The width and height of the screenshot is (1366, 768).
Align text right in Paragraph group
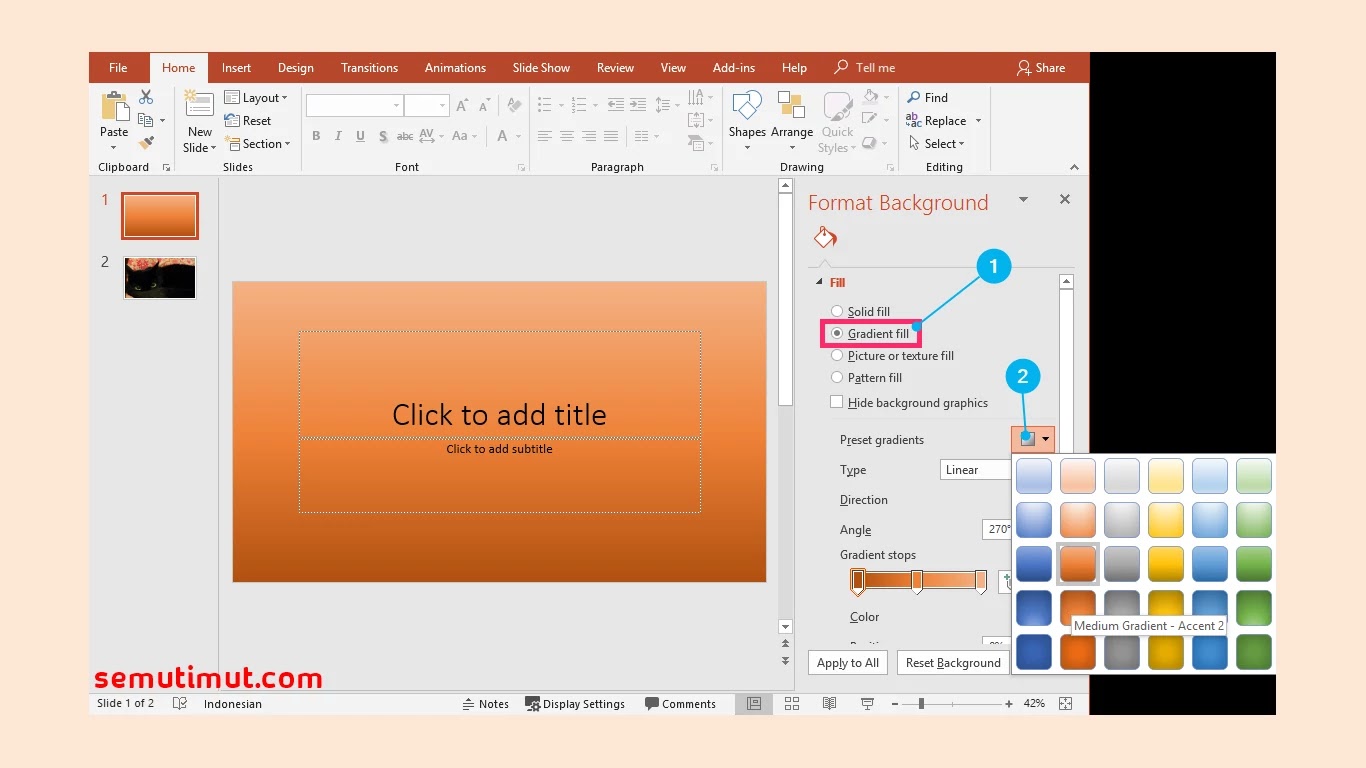click(x=589, y=136)
